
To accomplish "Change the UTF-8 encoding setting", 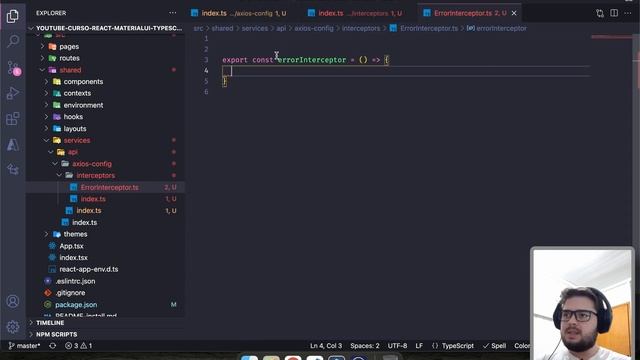I will [x=397, y=346].
